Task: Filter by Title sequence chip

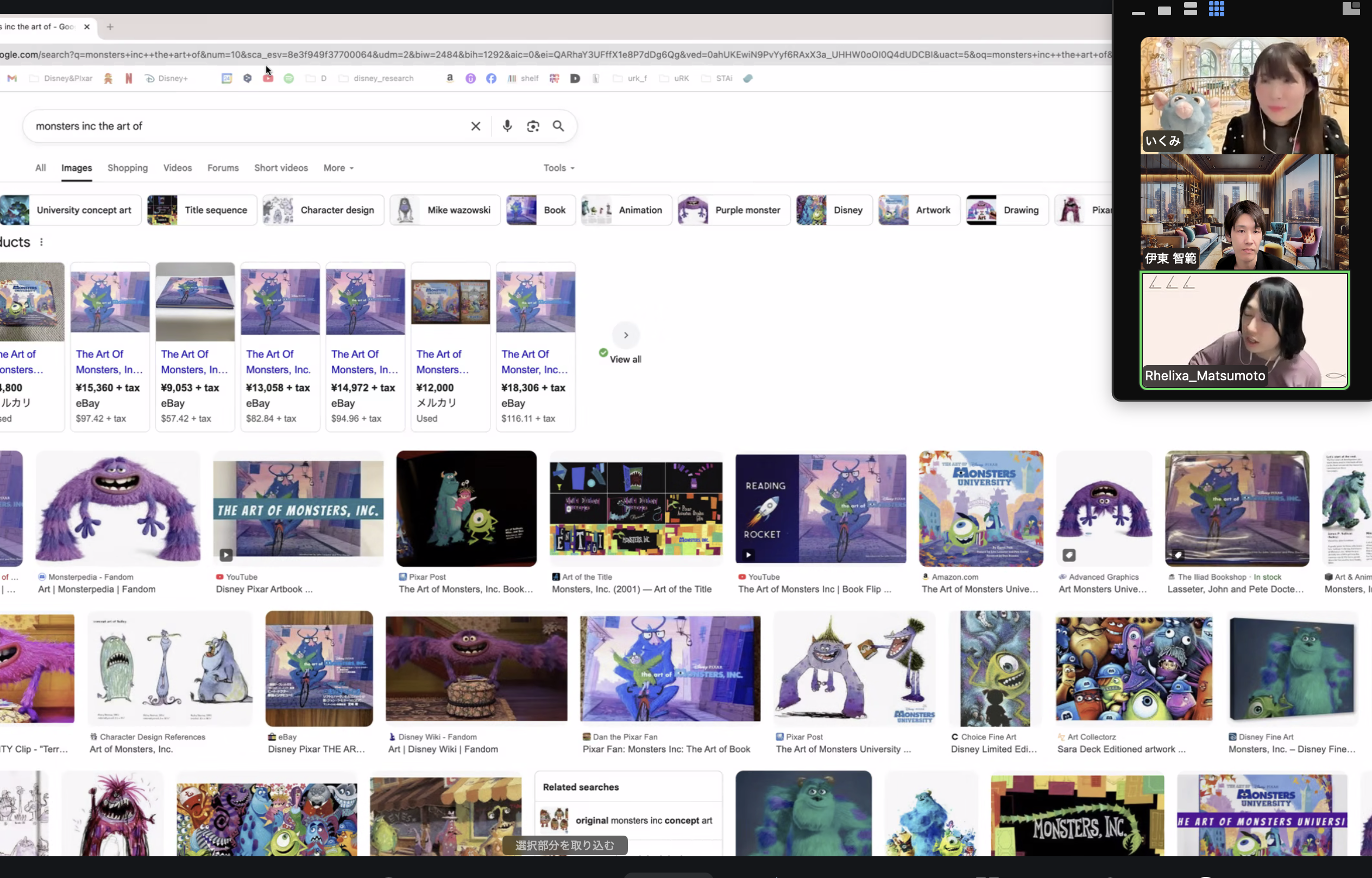Action: [x=202, y=210]
